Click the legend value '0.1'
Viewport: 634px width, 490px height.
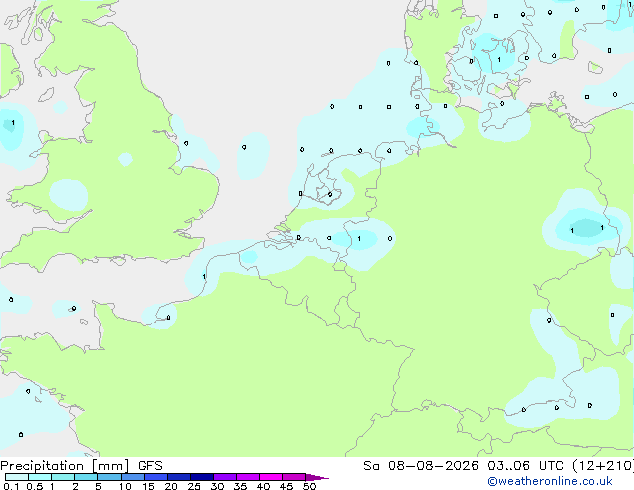pos(11,486)
